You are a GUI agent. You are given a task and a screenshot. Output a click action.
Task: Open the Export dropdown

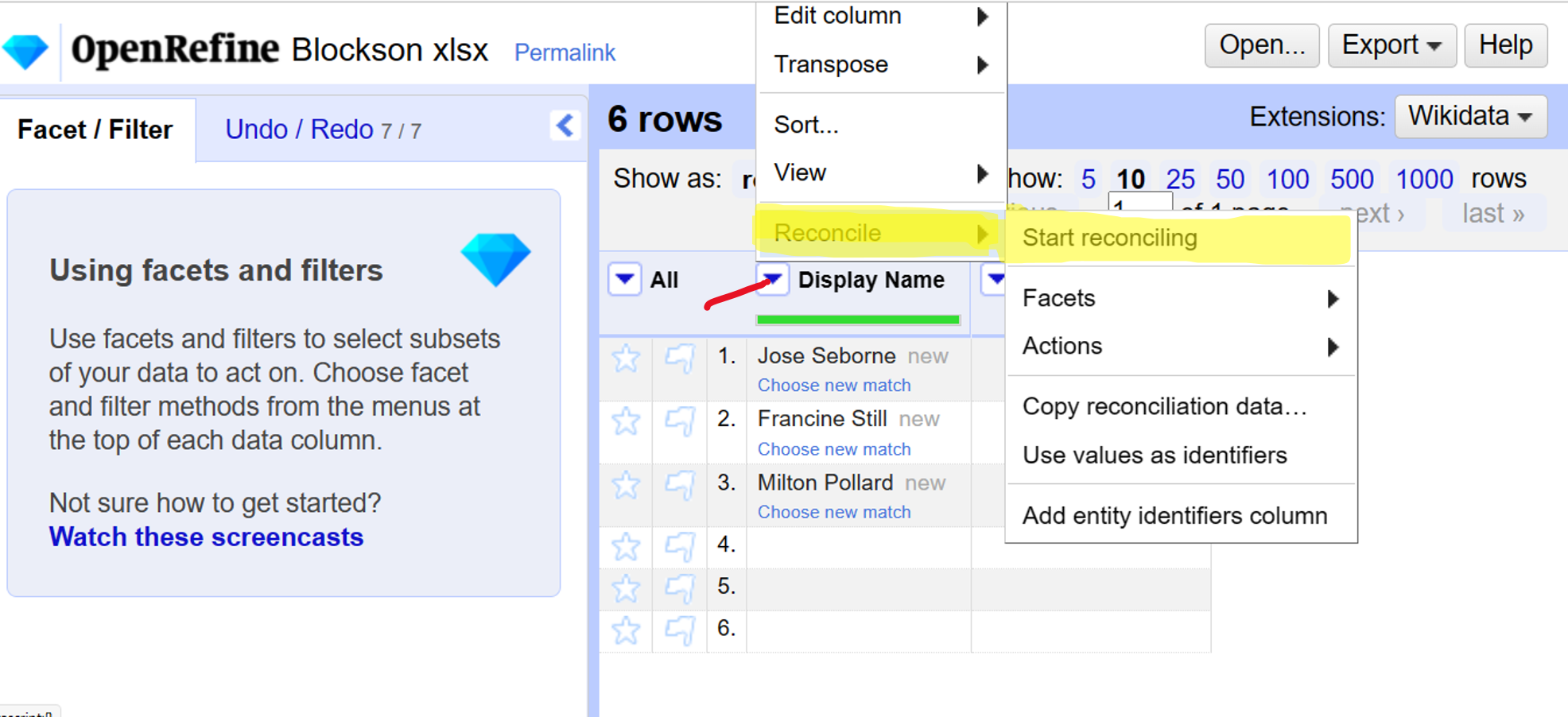1391,45
